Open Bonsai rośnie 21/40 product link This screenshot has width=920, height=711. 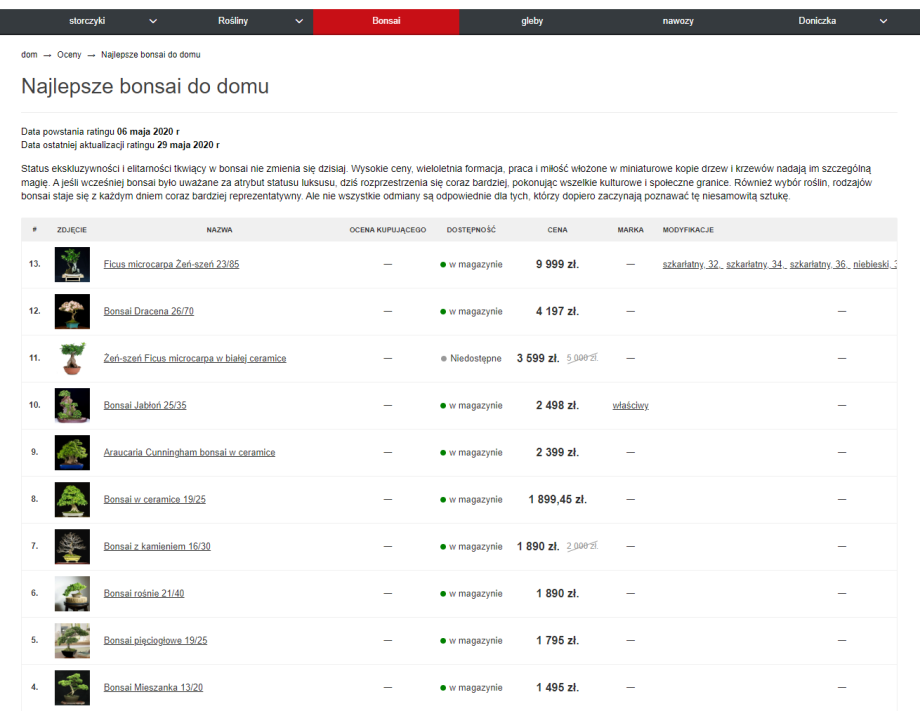pos(144,594)
